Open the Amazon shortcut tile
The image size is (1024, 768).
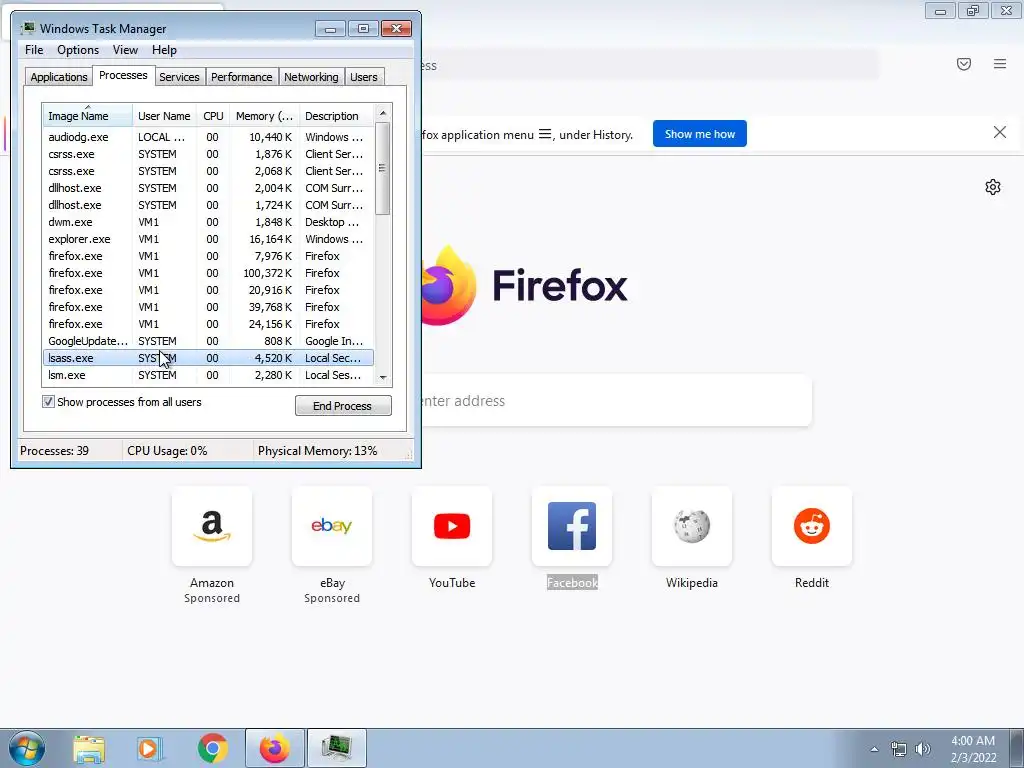click(x=212, y=526)
